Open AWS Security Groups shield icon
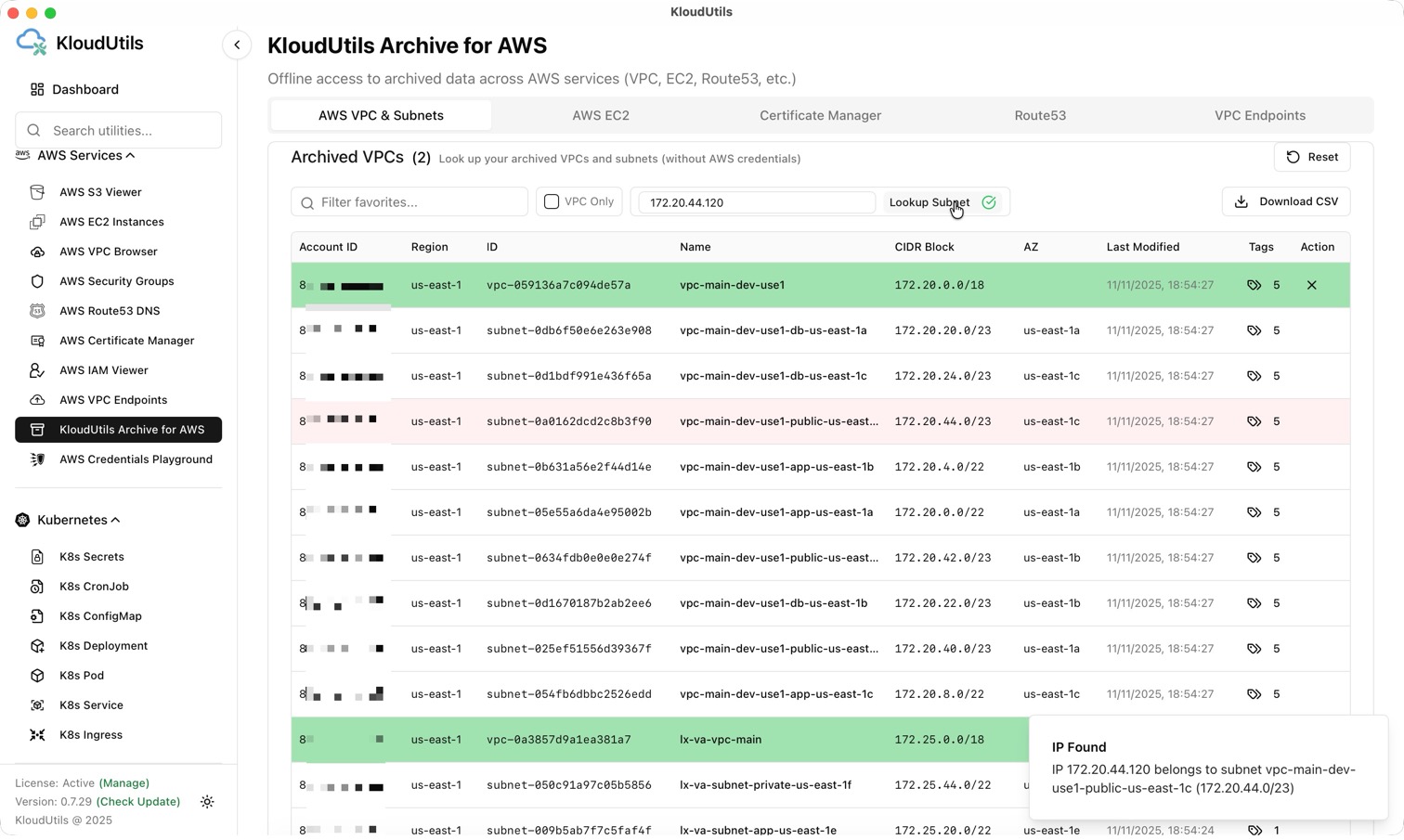The width and height of the screenshot is (1404, 840). [x=37, y=281]
